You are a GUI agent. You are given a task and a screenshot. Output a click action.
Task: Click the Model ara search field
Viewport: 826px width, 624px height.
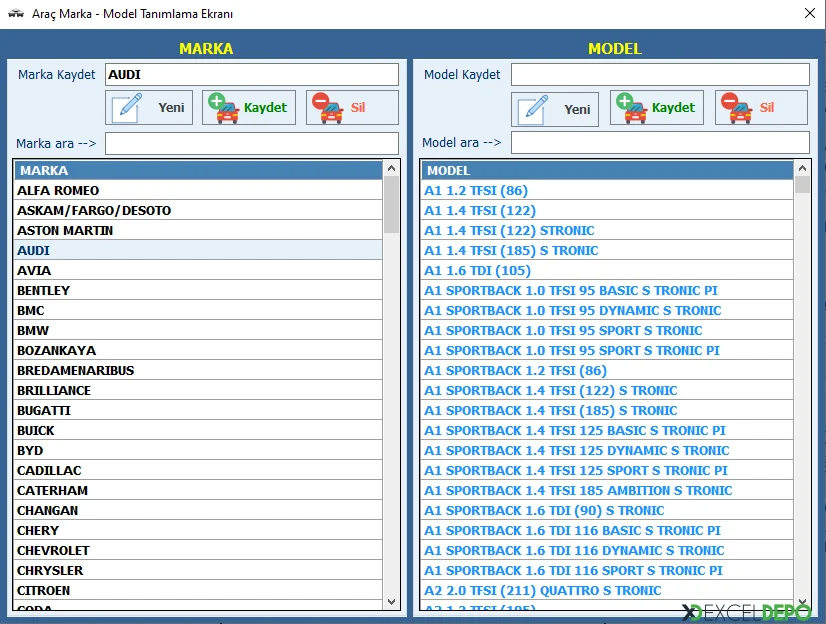pyautogui.click(x=659, y=143)
